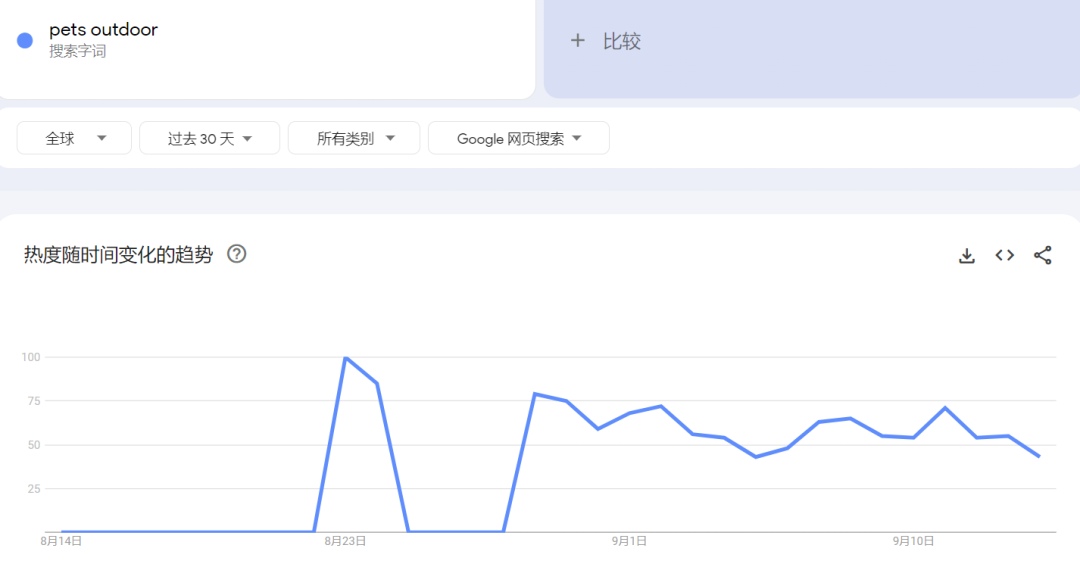Expand the 全球 region dropdown
The image size is (1080, 570).
[x=74, y=138]
